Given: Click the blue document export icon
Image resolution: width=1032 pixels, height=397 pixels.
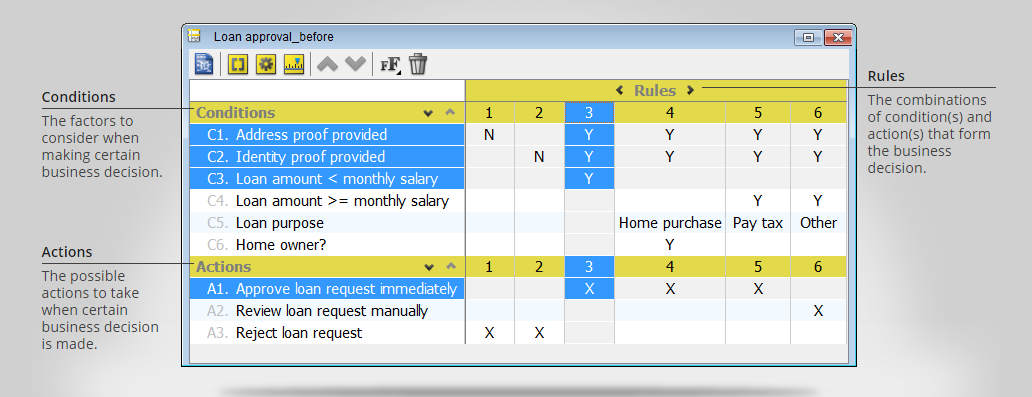Looking at the screenshot, I should coord(204,65).
